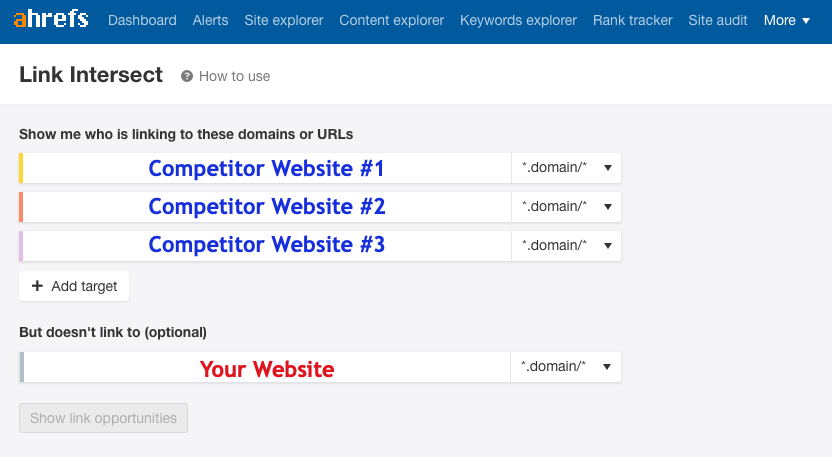Switch to Content explorer
832x463 pixels.
point(392,20)
